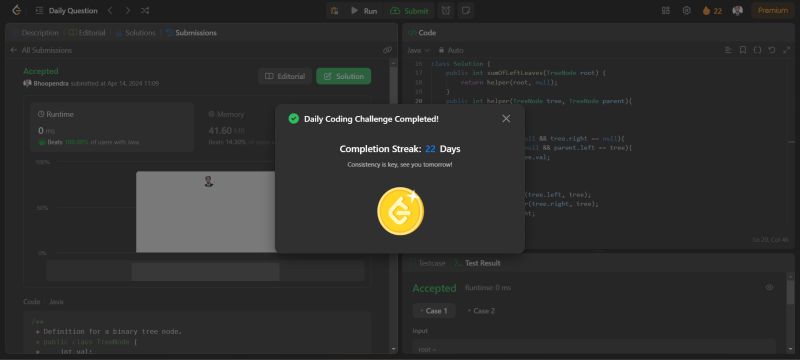Viewport: 800px width, 360px height.
Task: Open the user profile avatar
Action: click(737, 10)
